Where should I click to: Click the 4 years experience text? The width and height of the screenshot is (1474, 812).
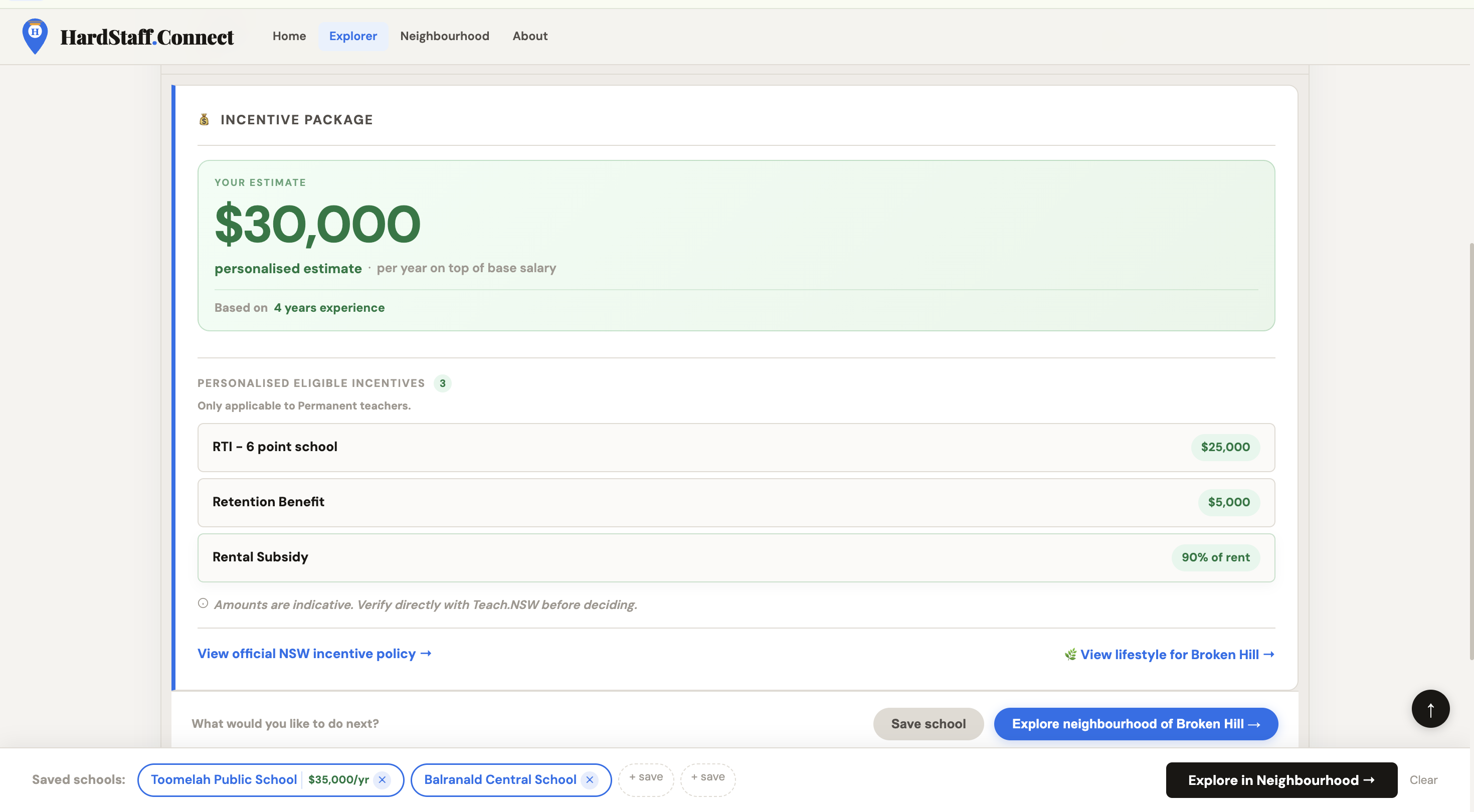coord(329,307)
